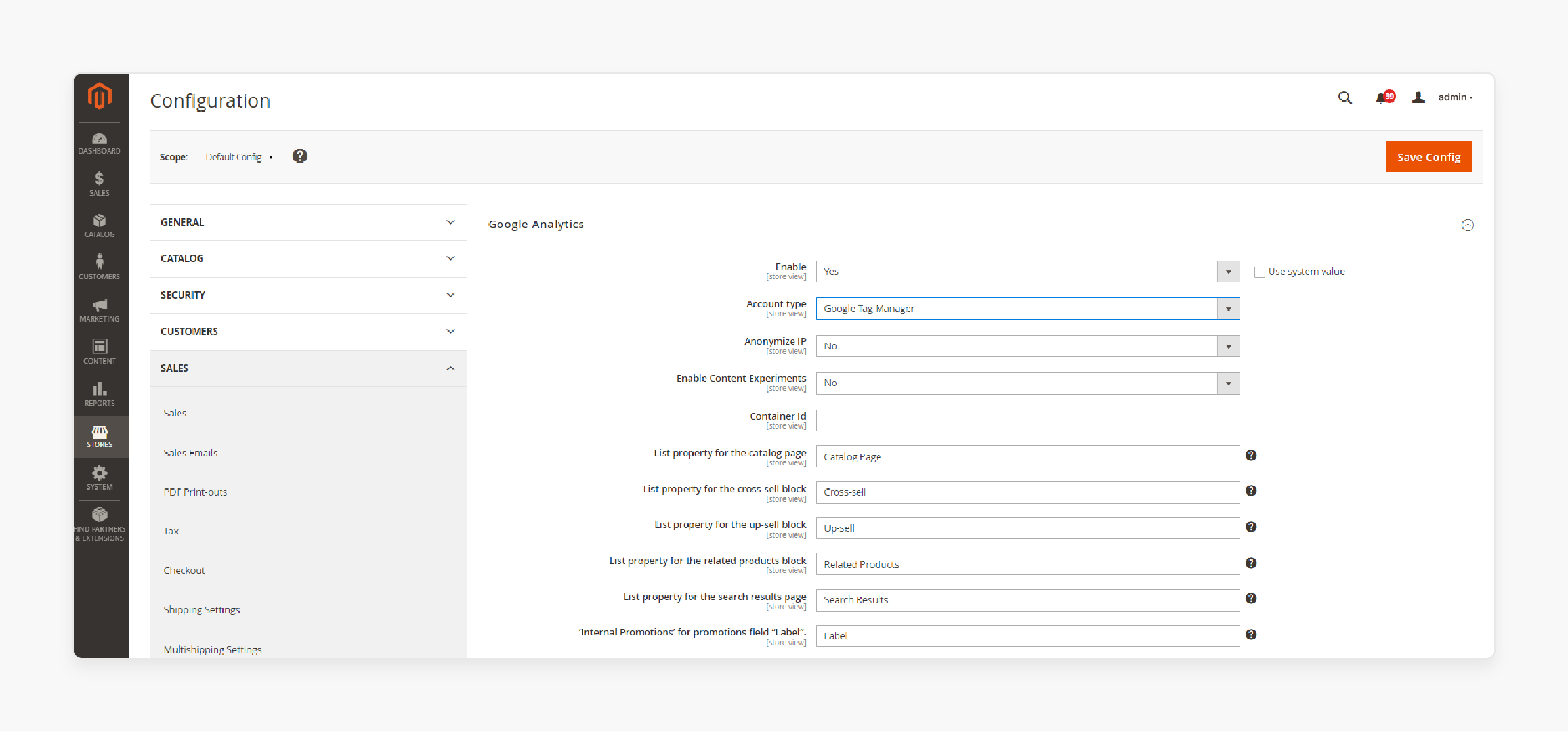Open the Anonymize IP dropdown
The image size is (1568, 732).
pos(1028,346)
